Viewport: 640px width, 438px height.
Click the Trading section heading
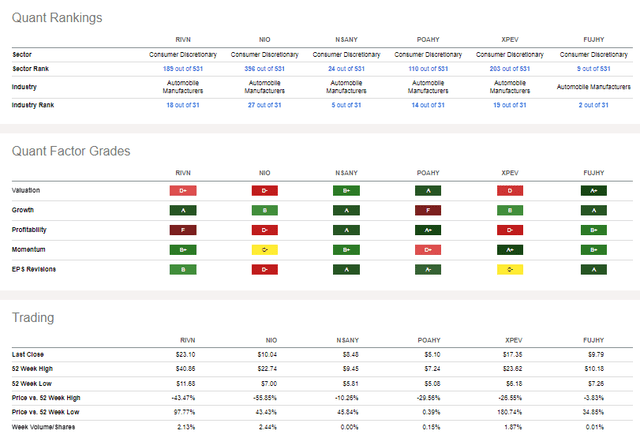tap(33, 318)
